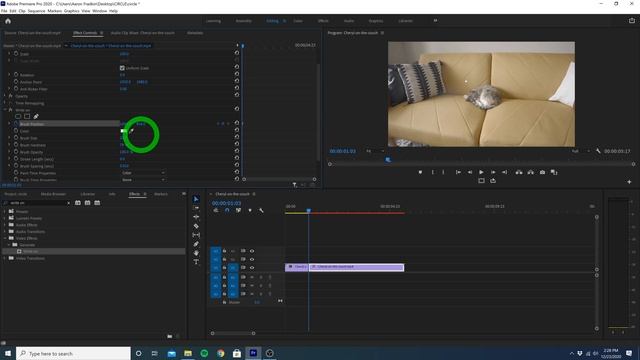Reset the Brush Position parameter
This screenshot has height=360, width=640.
pyautogui.click(x=237, y=123)
